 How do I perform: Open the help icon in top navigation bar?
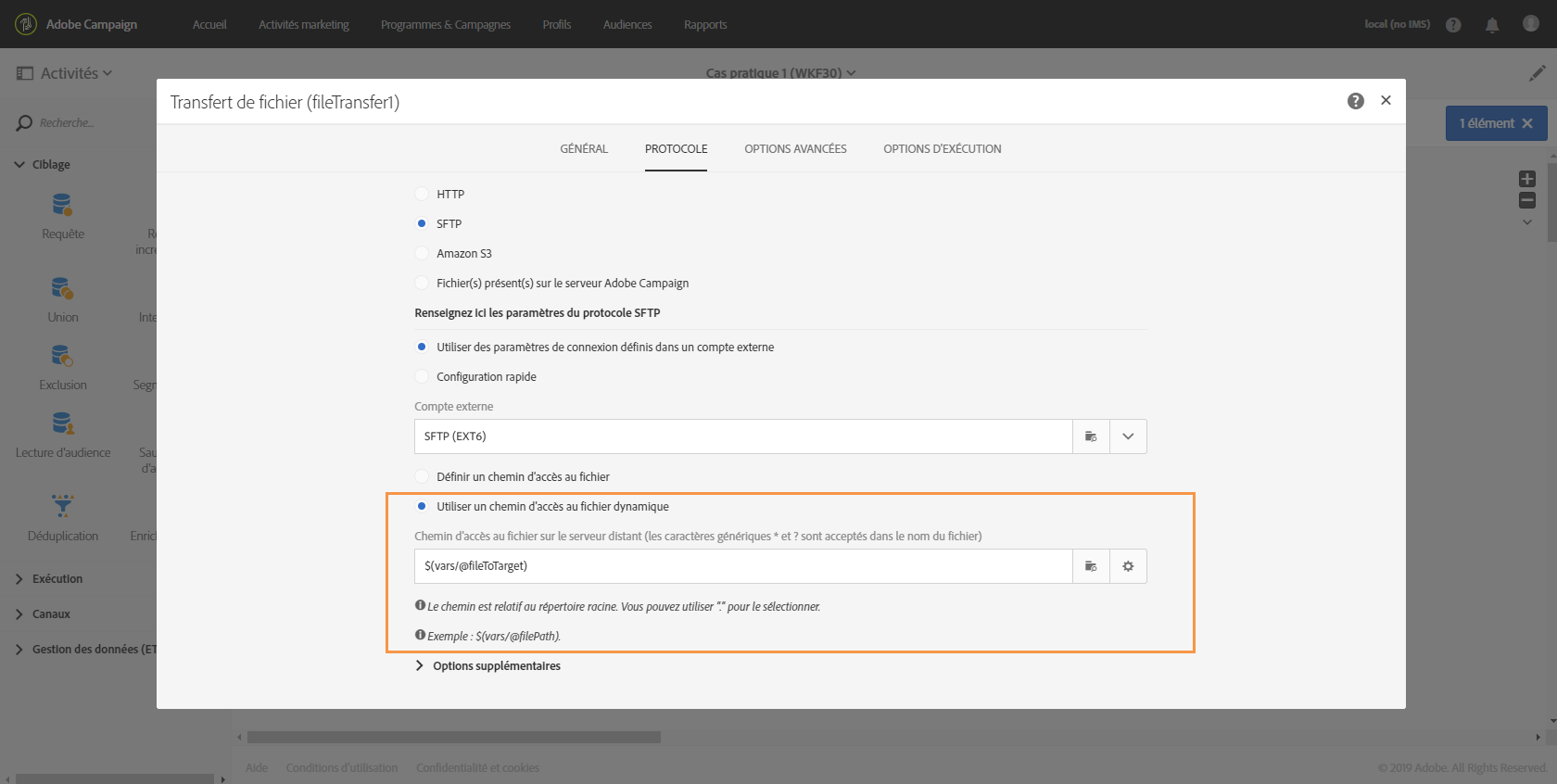coord(1453,25)
